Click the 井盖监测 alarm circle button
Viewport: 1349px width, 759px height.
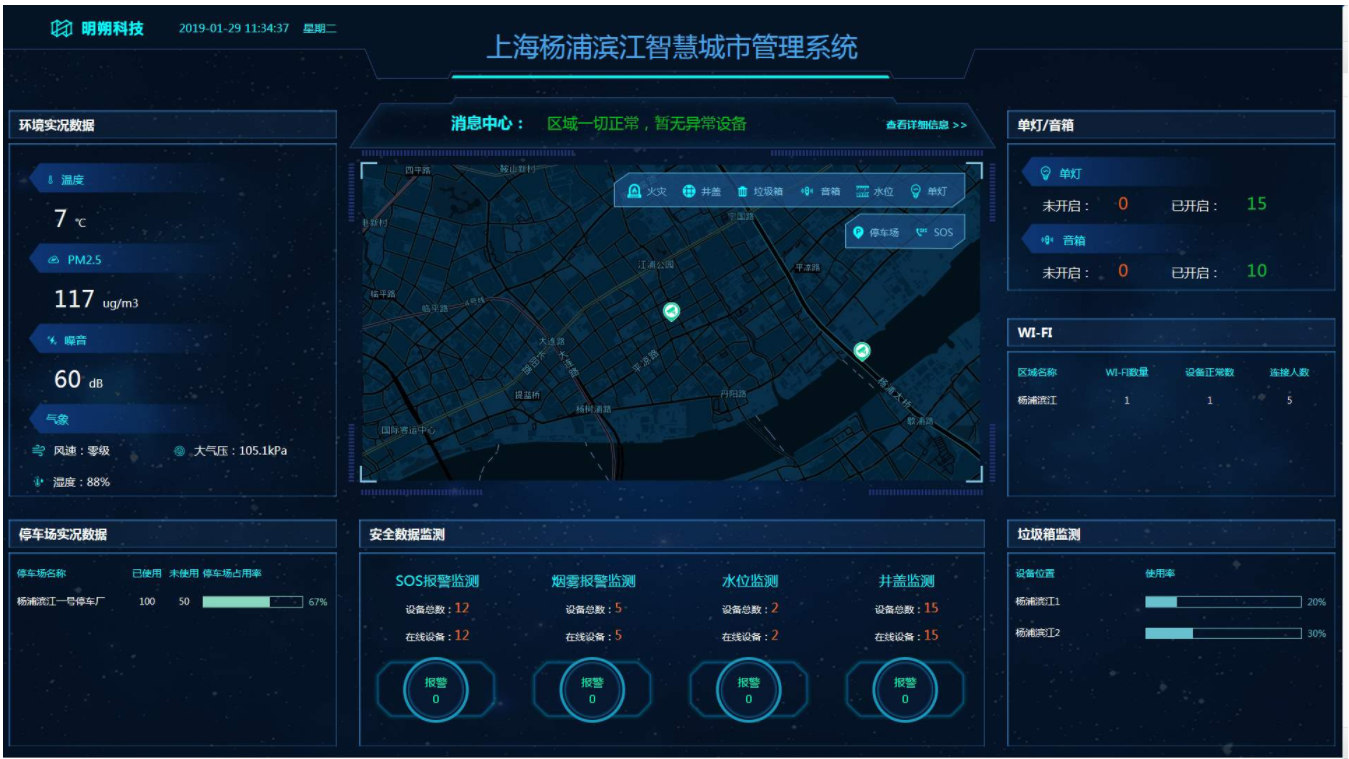(x=905, y=690)
